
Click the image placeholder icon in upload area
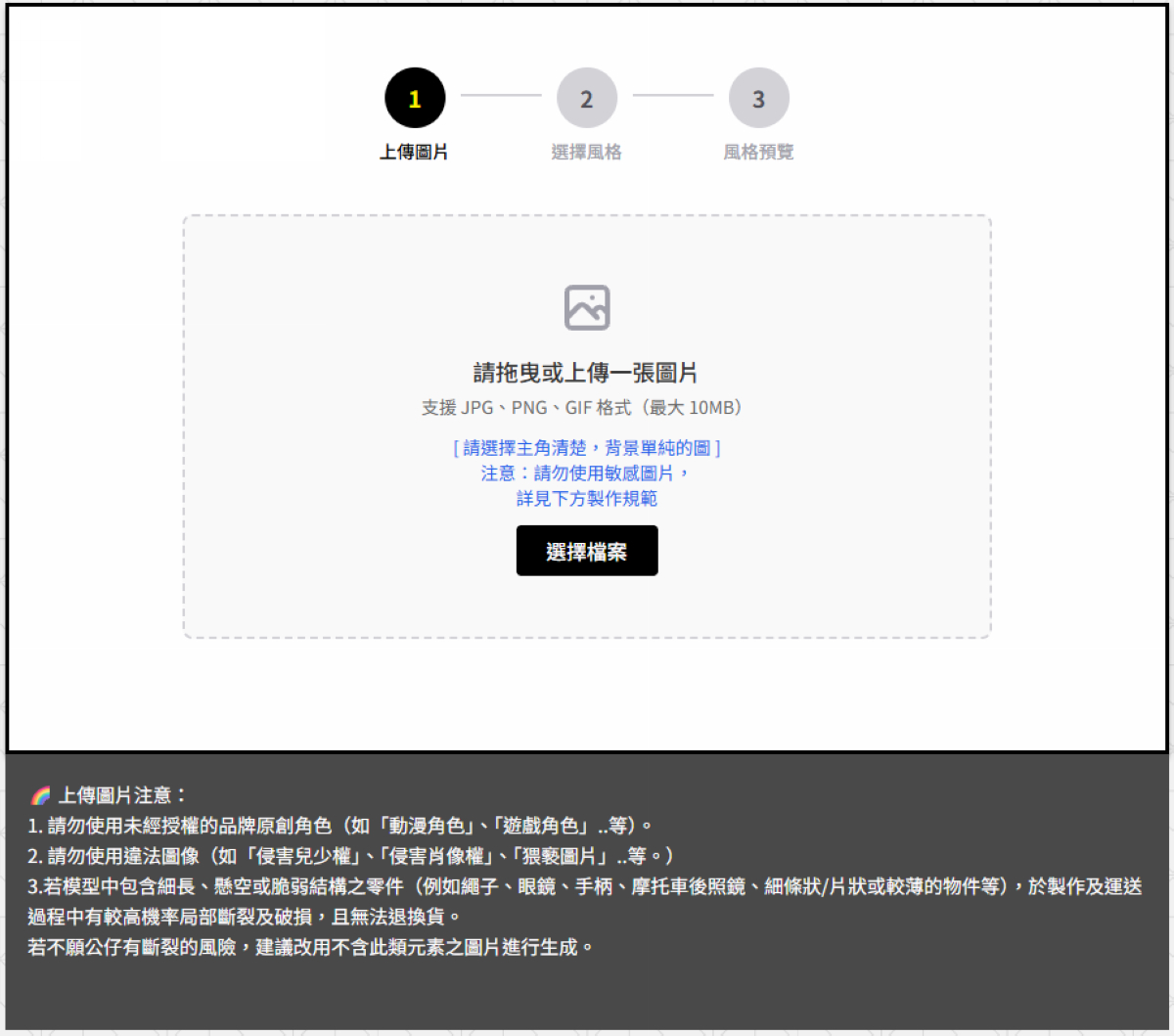click(x=587, y=306)
